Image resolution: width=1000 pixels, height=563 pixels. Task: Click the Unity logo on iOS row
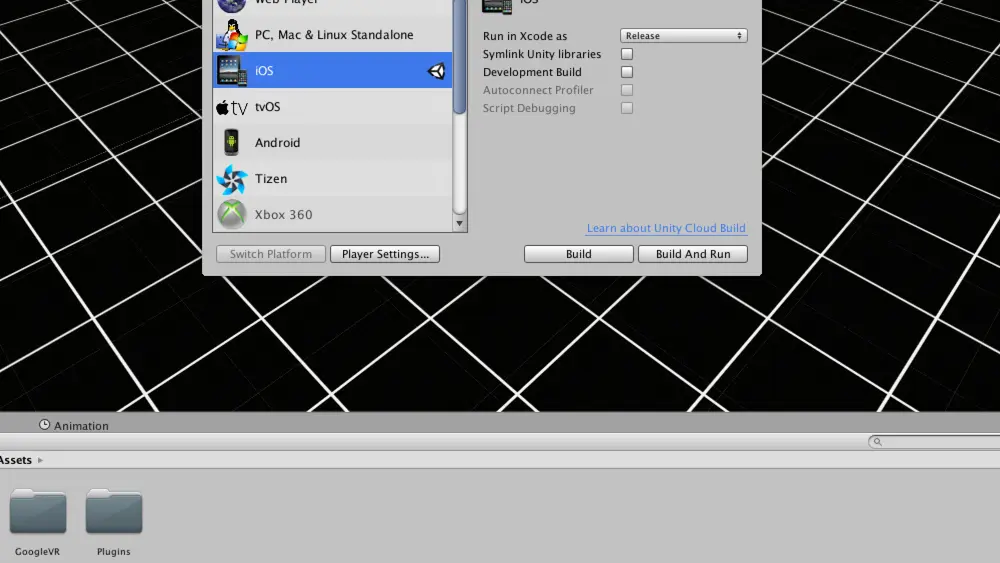pyautogui.click(x=436, y=71)
